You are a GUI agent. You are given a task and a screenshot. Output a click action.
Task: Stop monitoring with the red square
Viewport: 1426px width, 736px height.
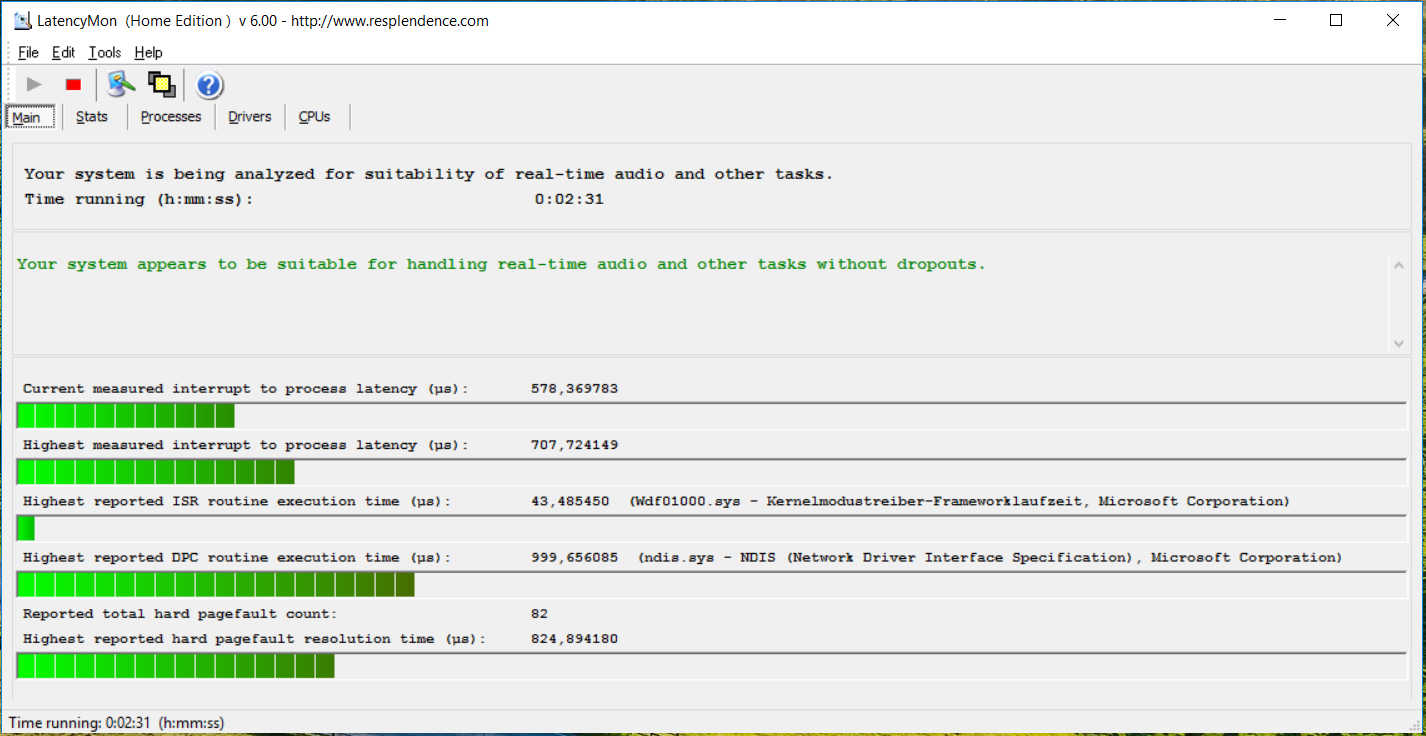73,85
